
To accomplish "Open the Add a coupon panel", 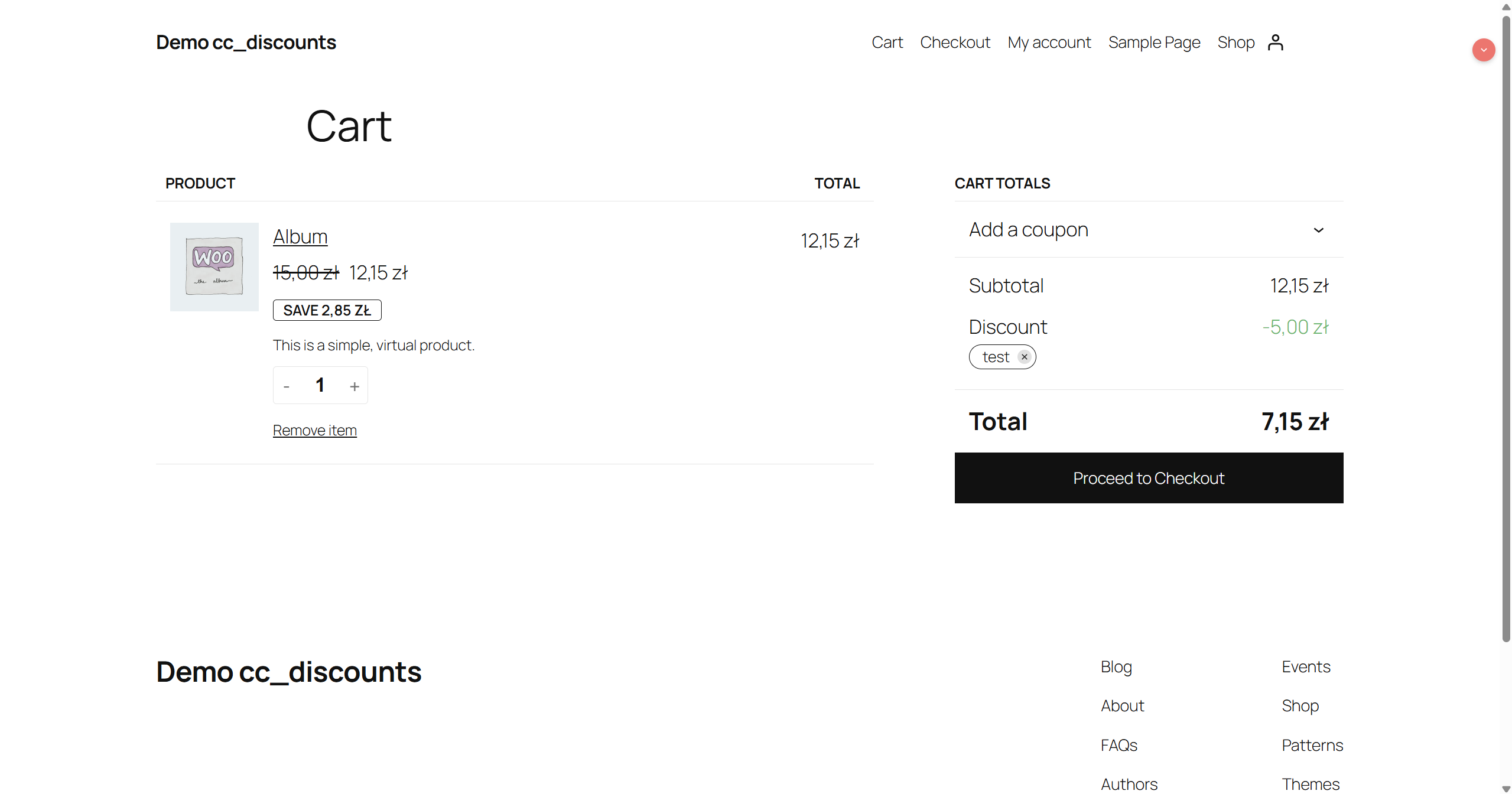I will [1028, 229].
